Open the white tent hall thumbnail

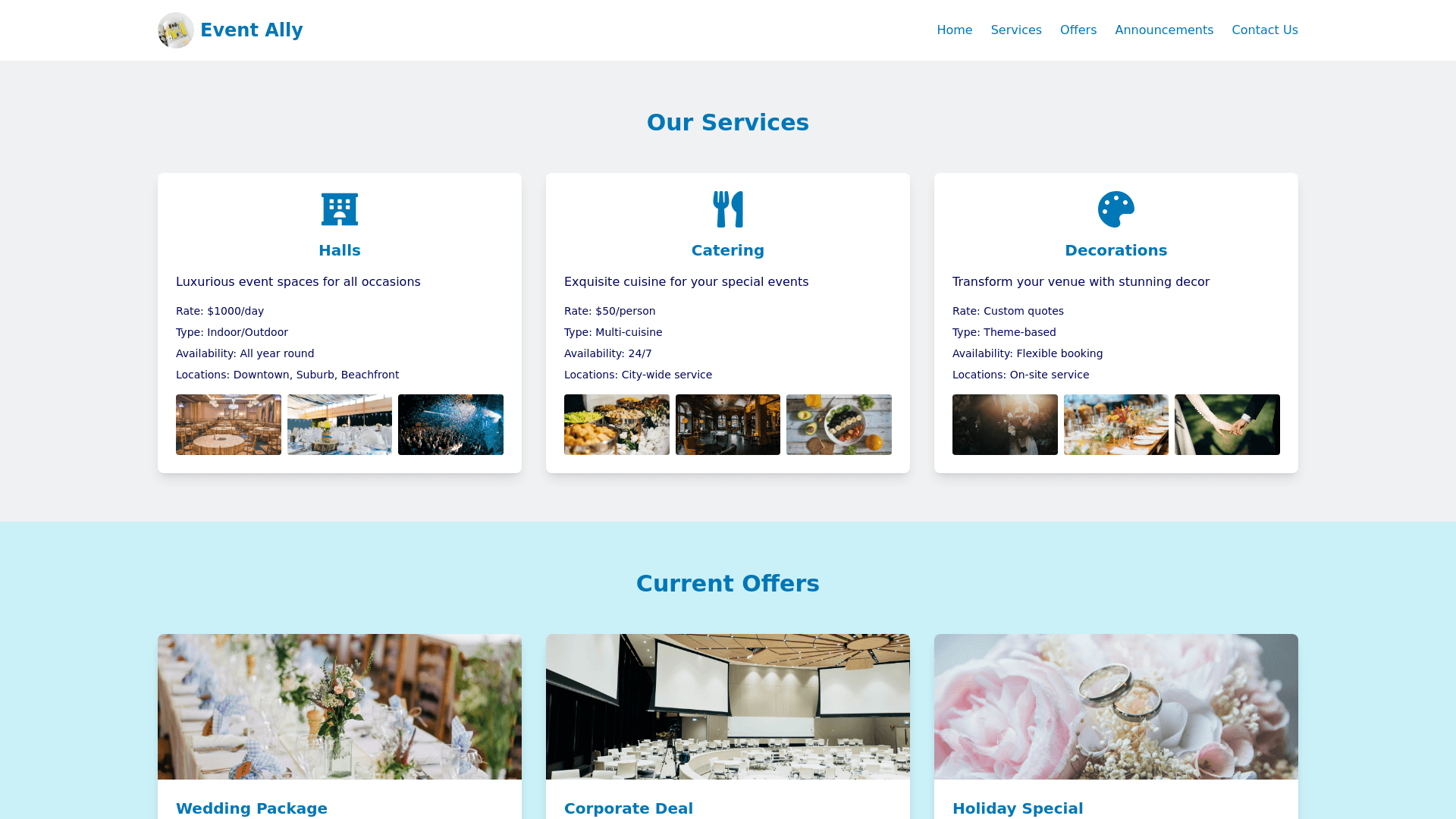pos(339,425)
